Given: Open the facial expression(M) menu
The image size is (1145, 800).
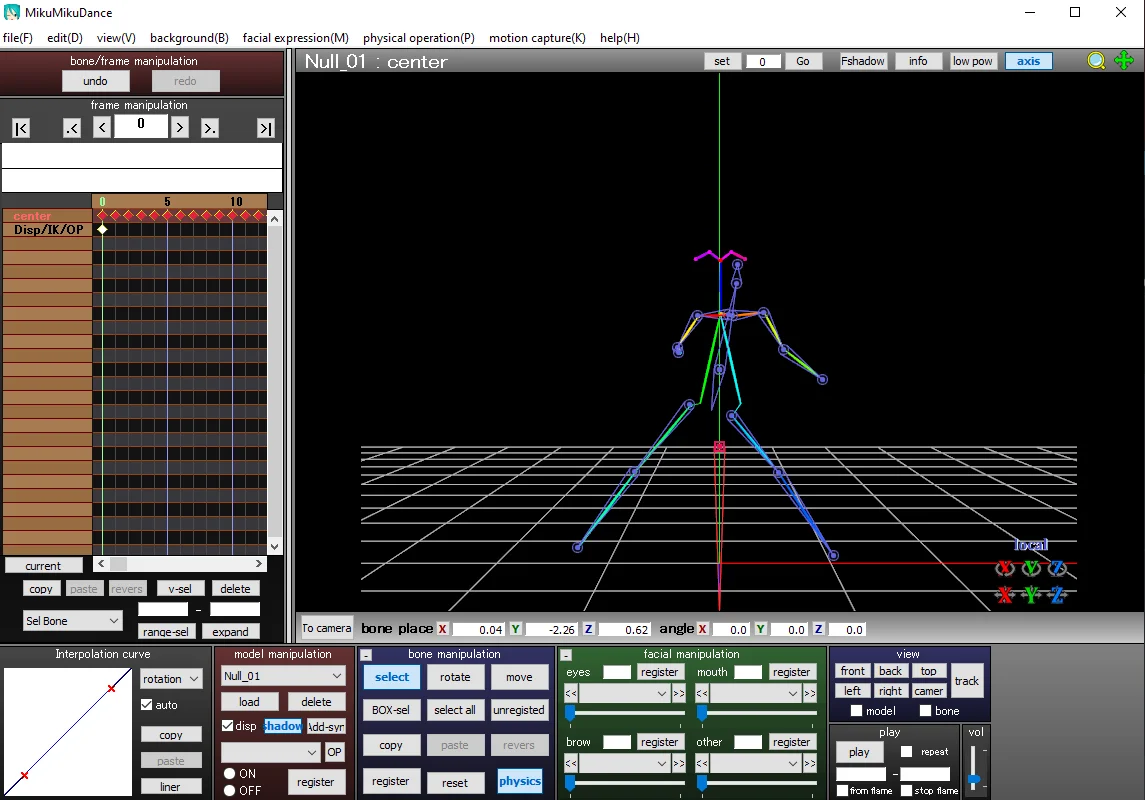Looking at the screenshot, I should 296,38.
